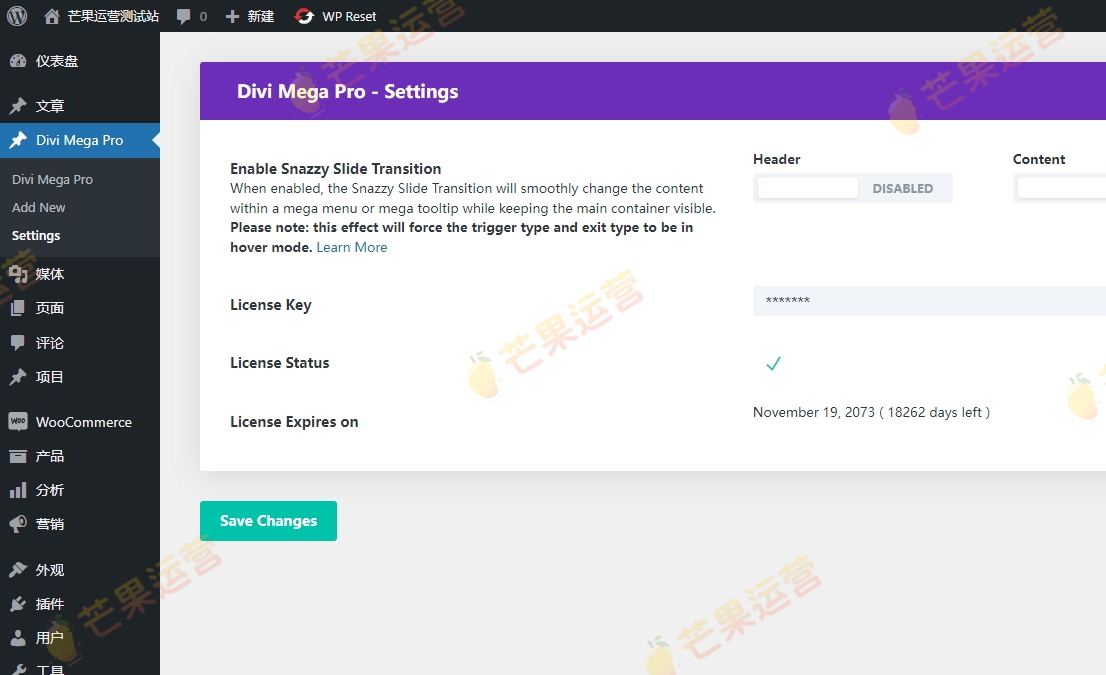Screen dimensions: 1106x675
Task: Click the WordPress logo in the admin bar
Action: [x=16, y=16]
